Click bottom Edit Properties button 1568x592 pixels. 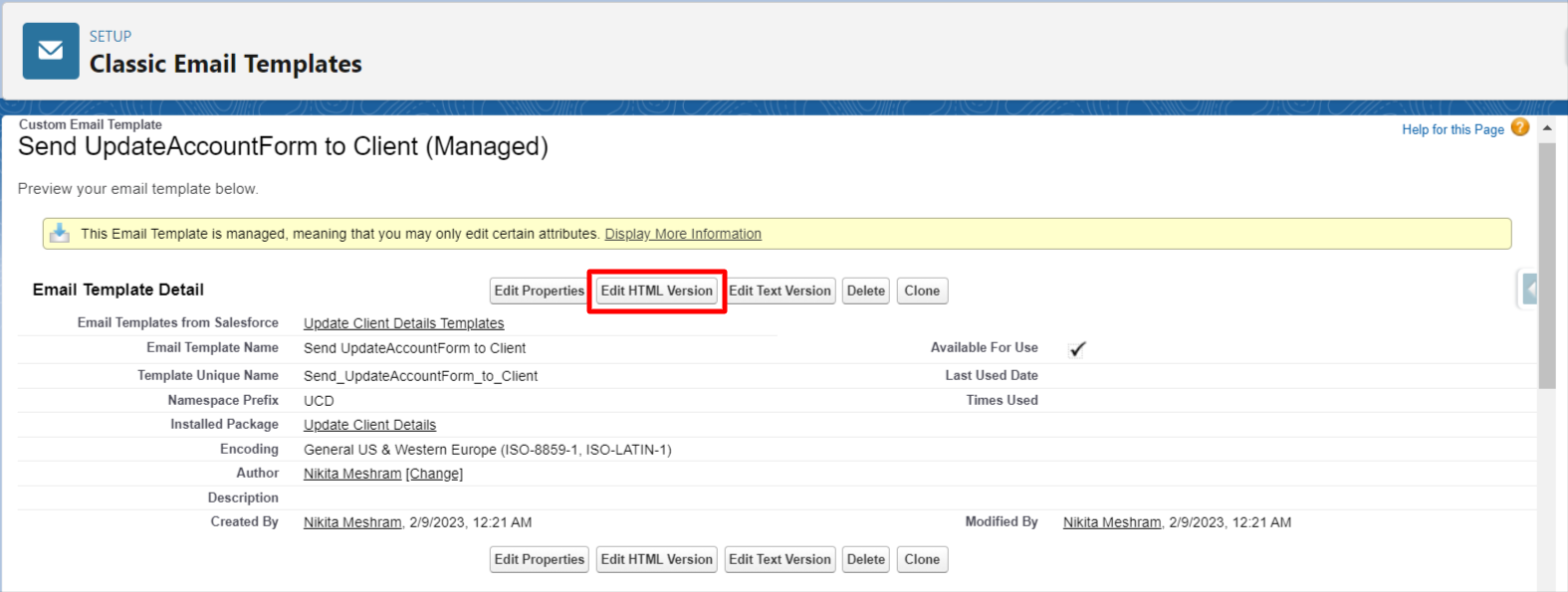click(540, 559)
